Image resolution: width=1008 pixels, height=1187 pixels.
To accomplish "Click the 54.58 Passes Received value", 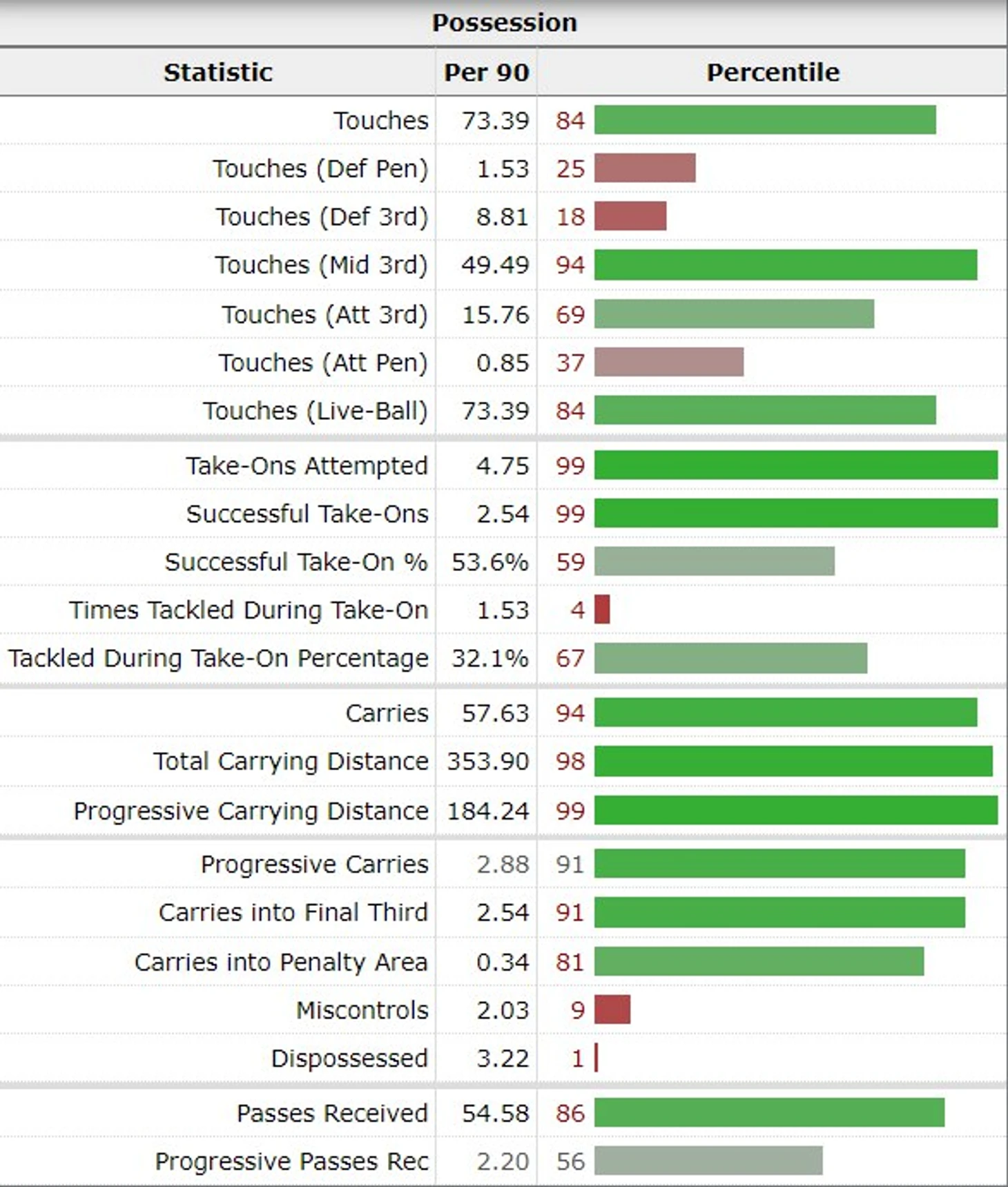I will point(496,1113).
